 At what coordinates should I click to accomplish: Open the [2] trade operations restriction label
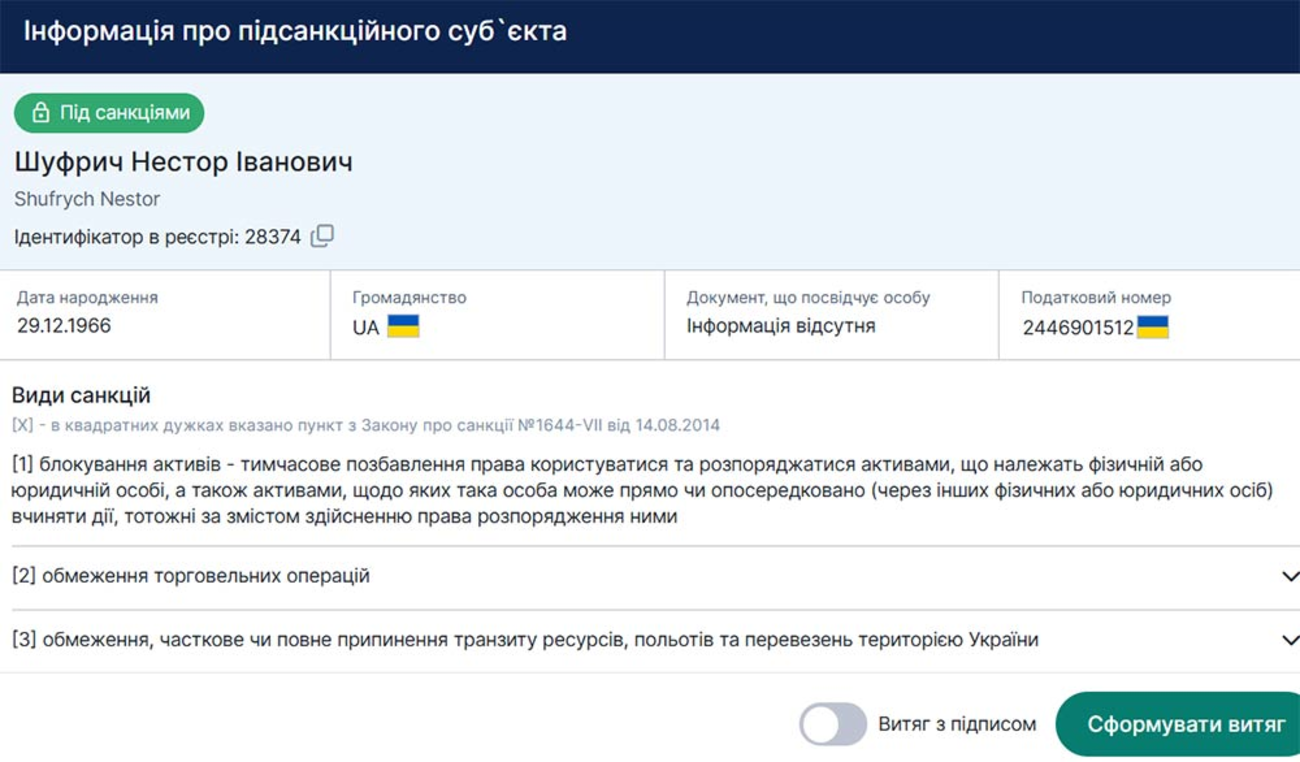[x=191, y=576]
